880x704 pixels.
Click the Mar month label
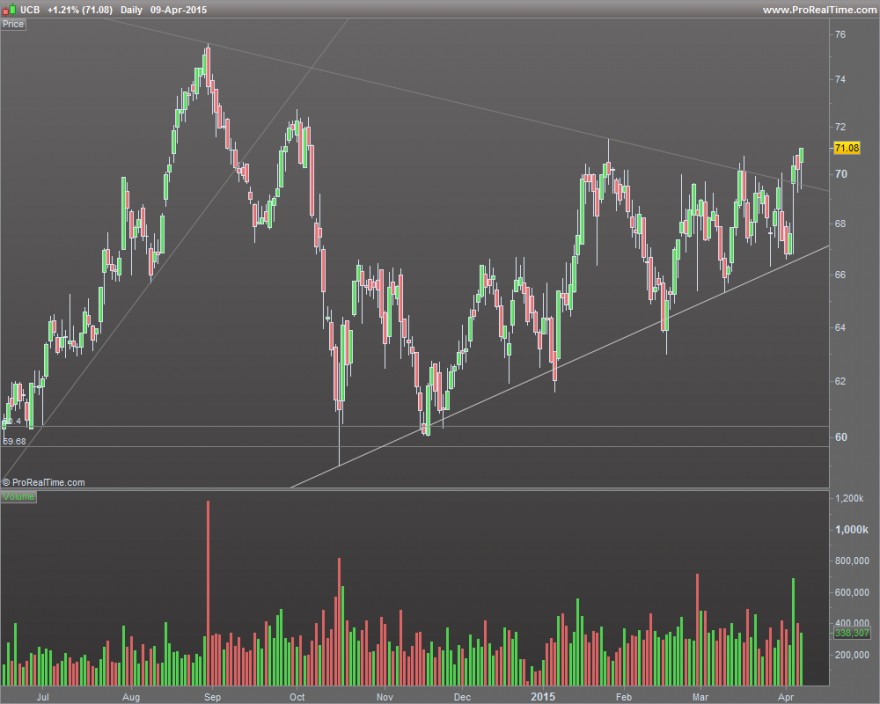click(700, 697)
